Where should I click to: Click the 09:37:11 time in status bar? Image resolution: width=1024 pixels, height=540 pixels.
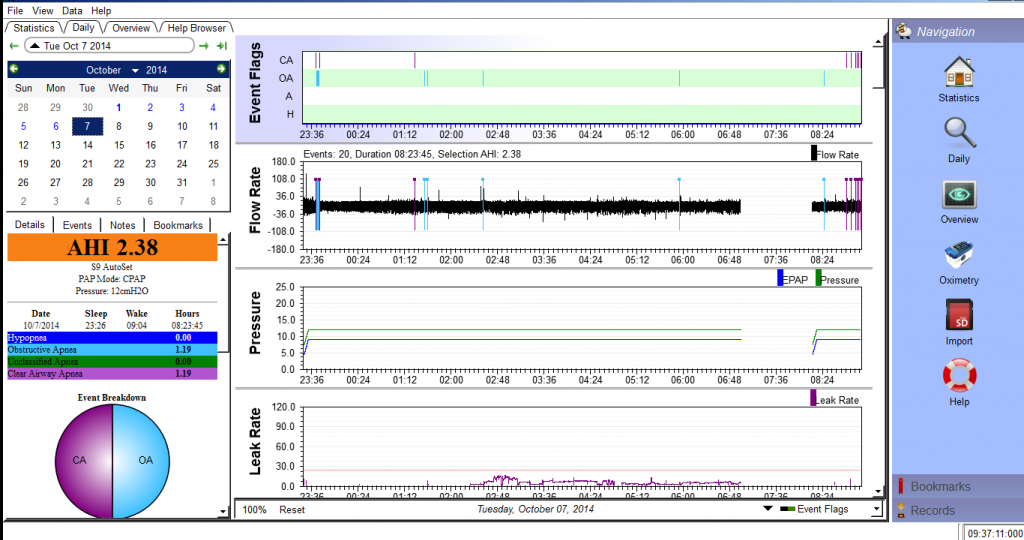pyautogui.click(x=993, y=533)
